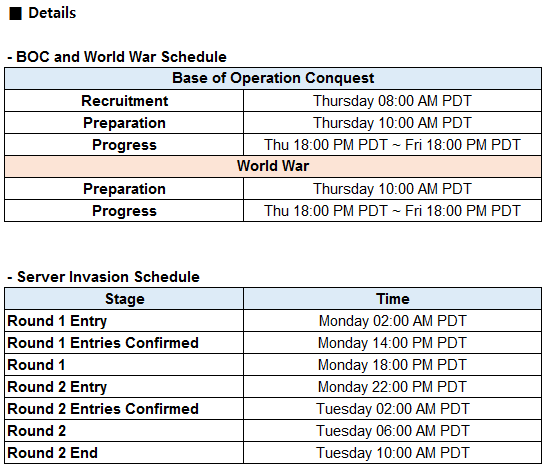Screen dimensions: 547x470
Task: Click the black square Details bullet icon
Action: point(15,14)
